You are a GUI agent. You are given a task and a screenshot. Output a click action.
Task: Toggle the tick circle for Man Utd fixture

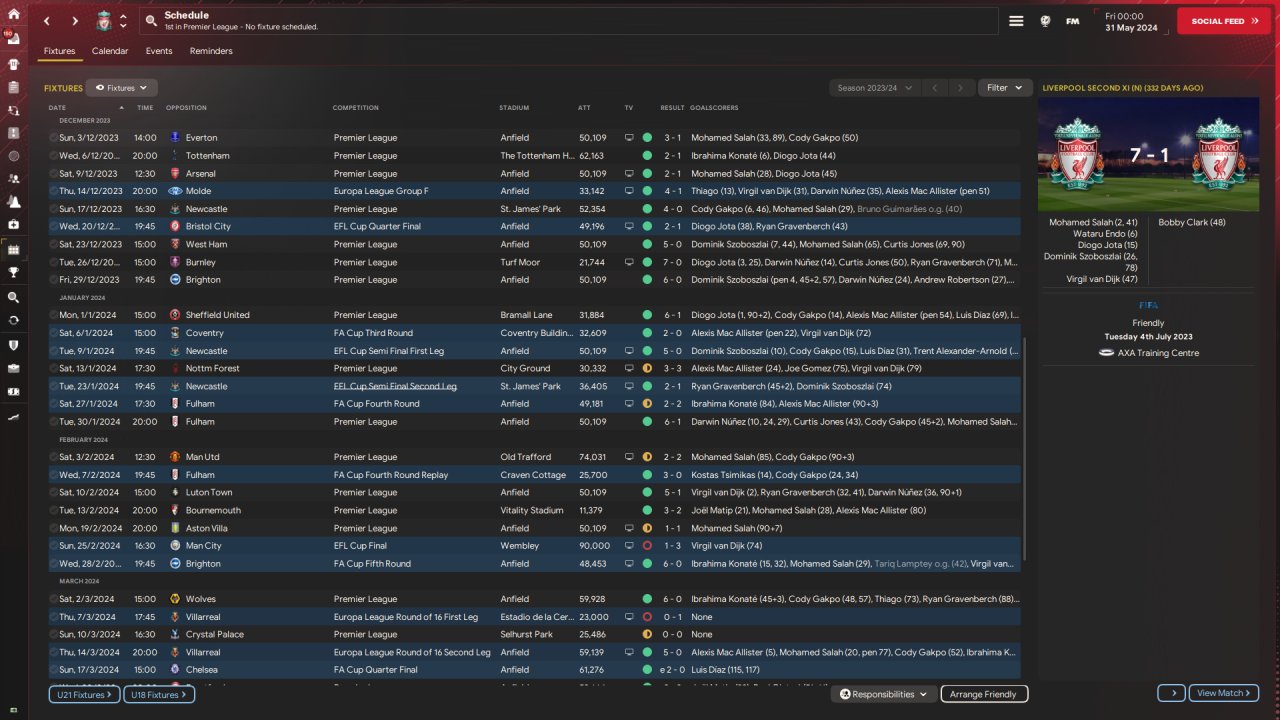pos(53,457)
